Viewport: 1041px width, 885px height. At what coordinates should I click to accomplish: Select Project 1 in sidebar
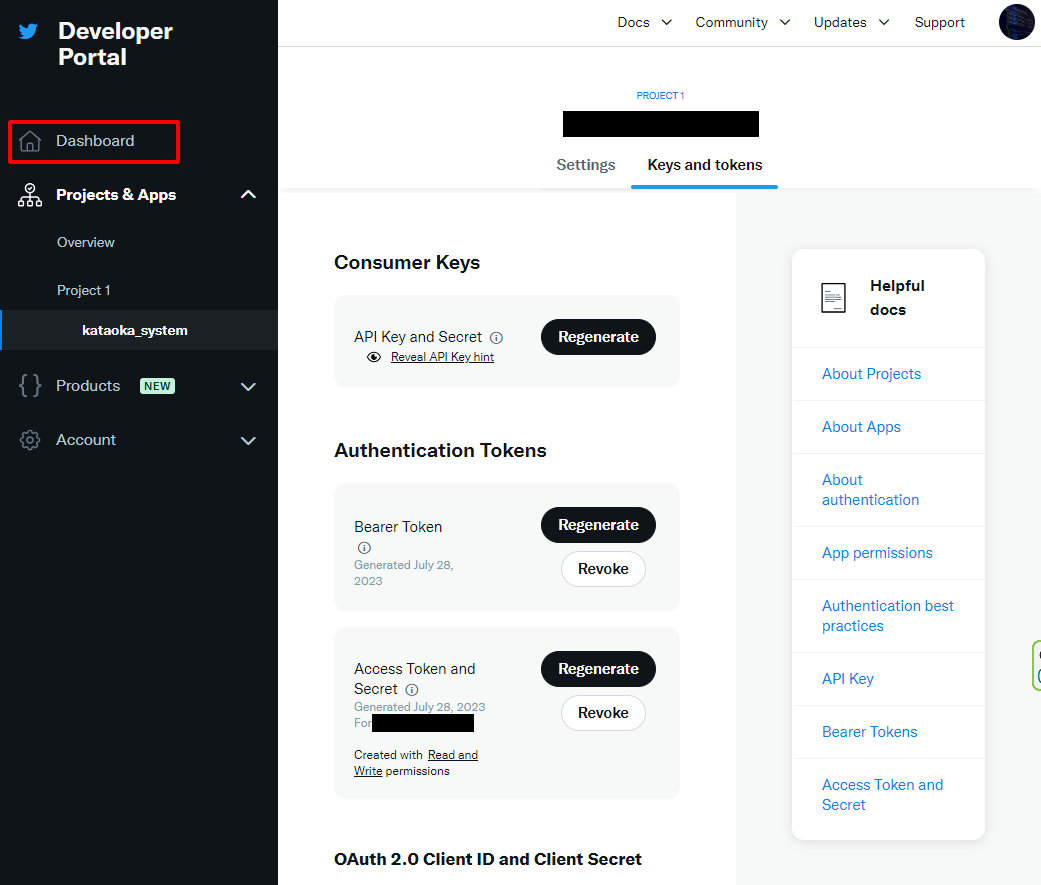click(84, 290)
